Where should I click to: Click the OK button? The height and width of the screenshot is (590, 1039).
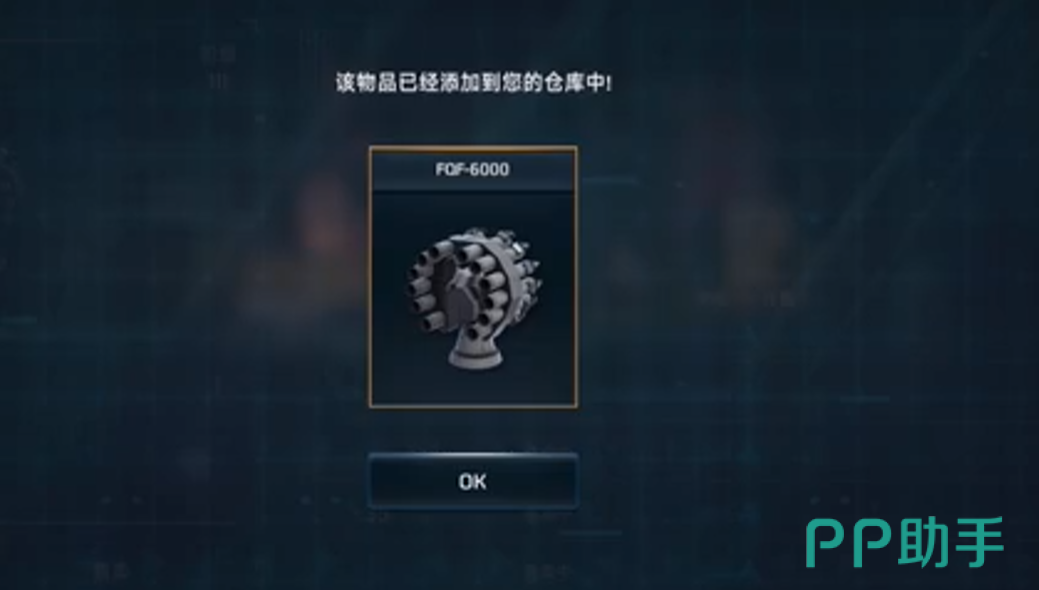(x=473, y=481)
